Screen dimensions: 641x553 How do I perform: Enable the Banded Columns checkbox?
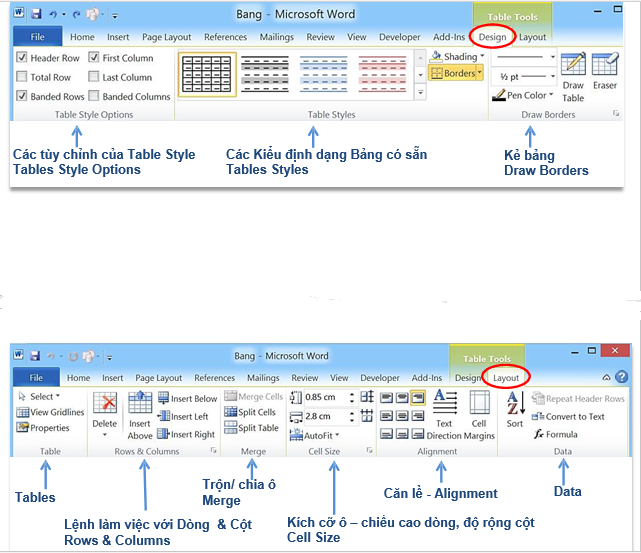pyautogui.click(x=94, y=96)
